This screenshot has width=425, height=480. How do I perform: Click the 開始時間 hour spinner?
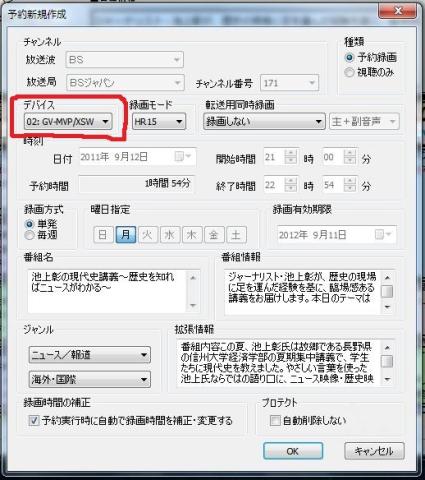291,157
